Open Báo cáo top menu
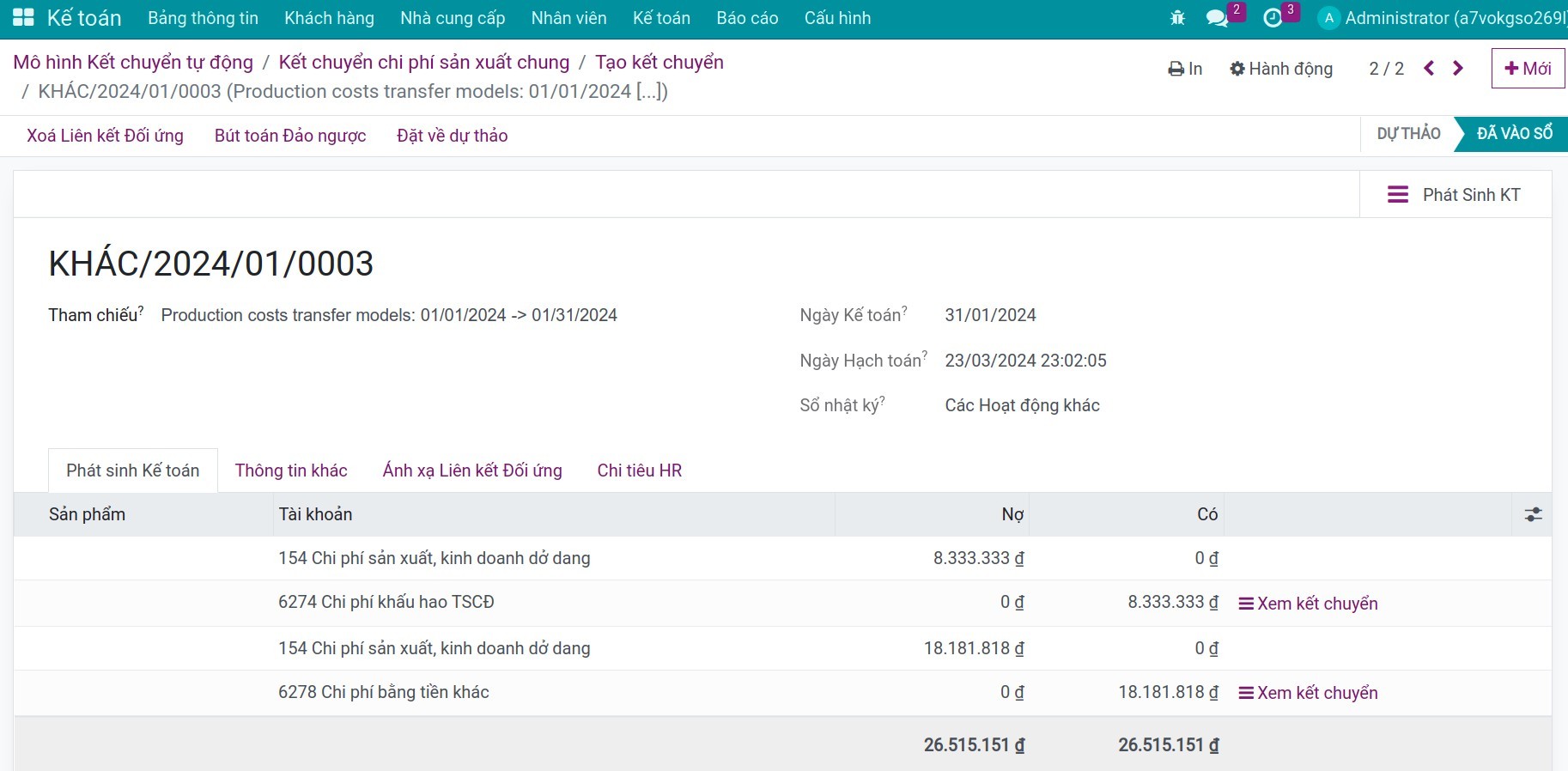This screenshot has height=771, width=1568. pos(747,18)
